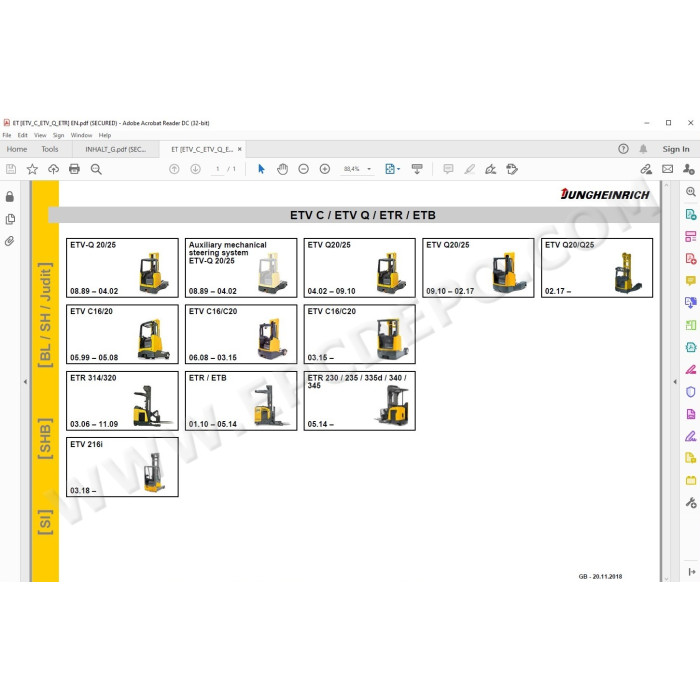Open security lock panel in sidebar
700x700 pixels.
[10, 197]
